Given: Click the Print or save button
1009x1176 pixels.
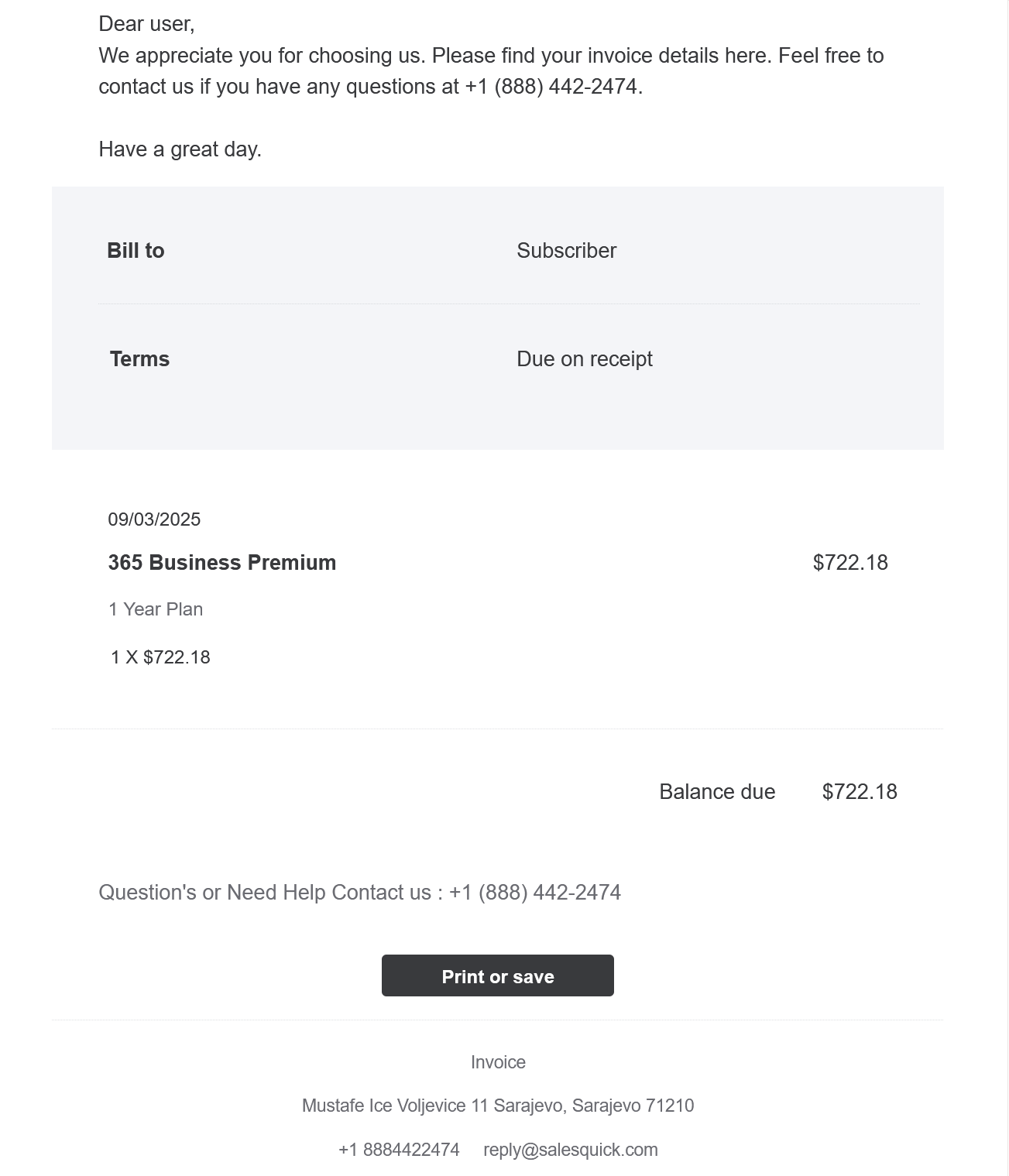Looking at the screenshot, I should pos(497,975).
